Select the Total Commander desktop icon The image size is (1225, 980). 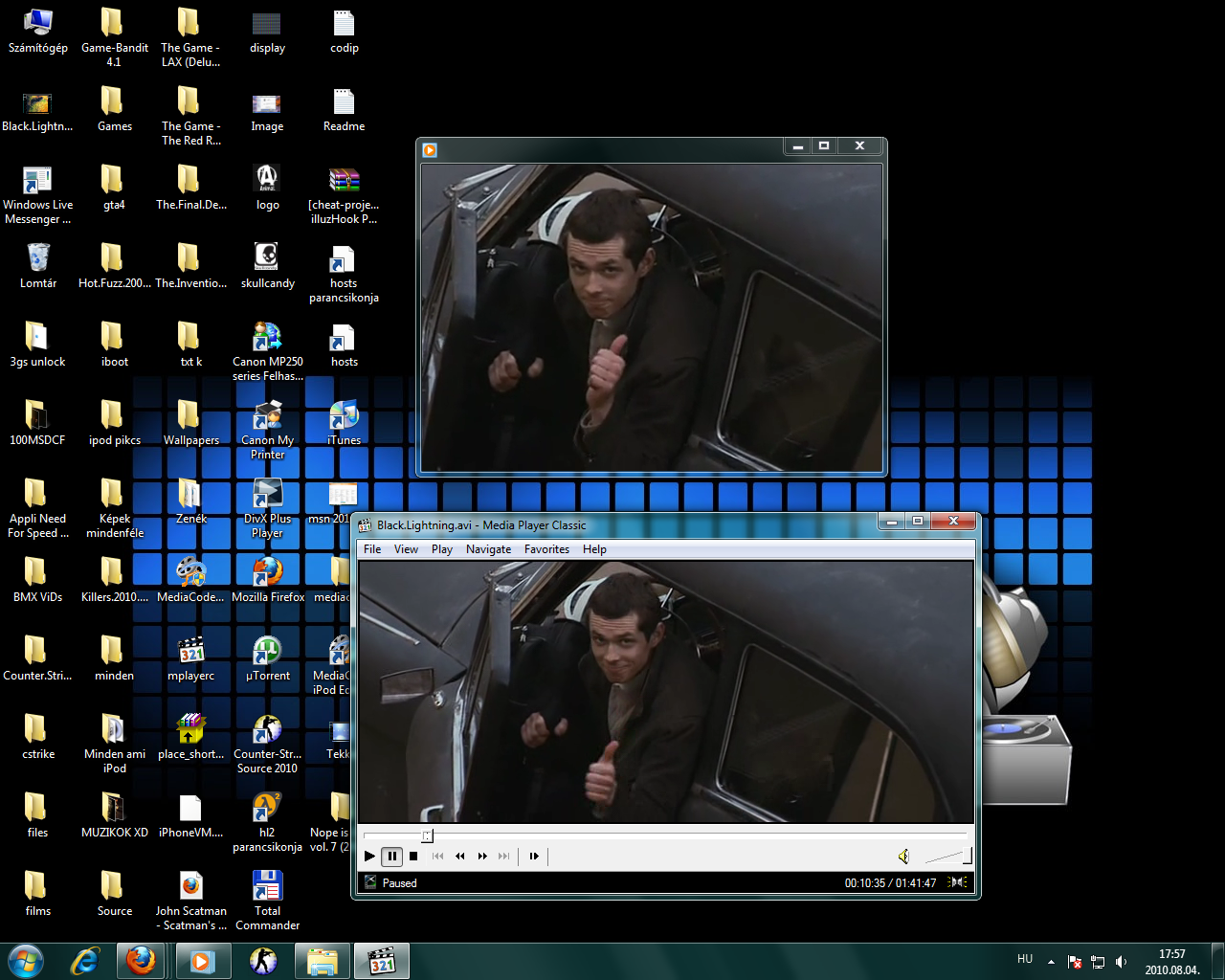pos(268,902)
